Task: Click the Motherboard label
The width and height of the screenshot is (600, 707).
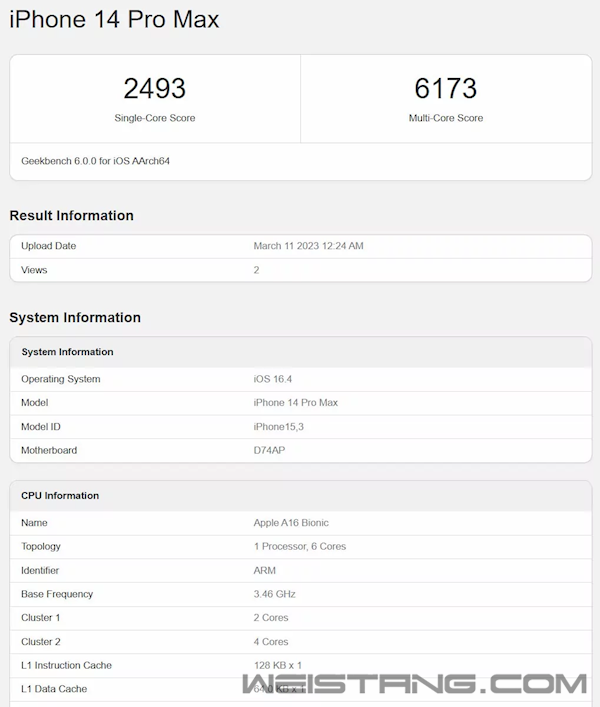Action: point(49,450)
